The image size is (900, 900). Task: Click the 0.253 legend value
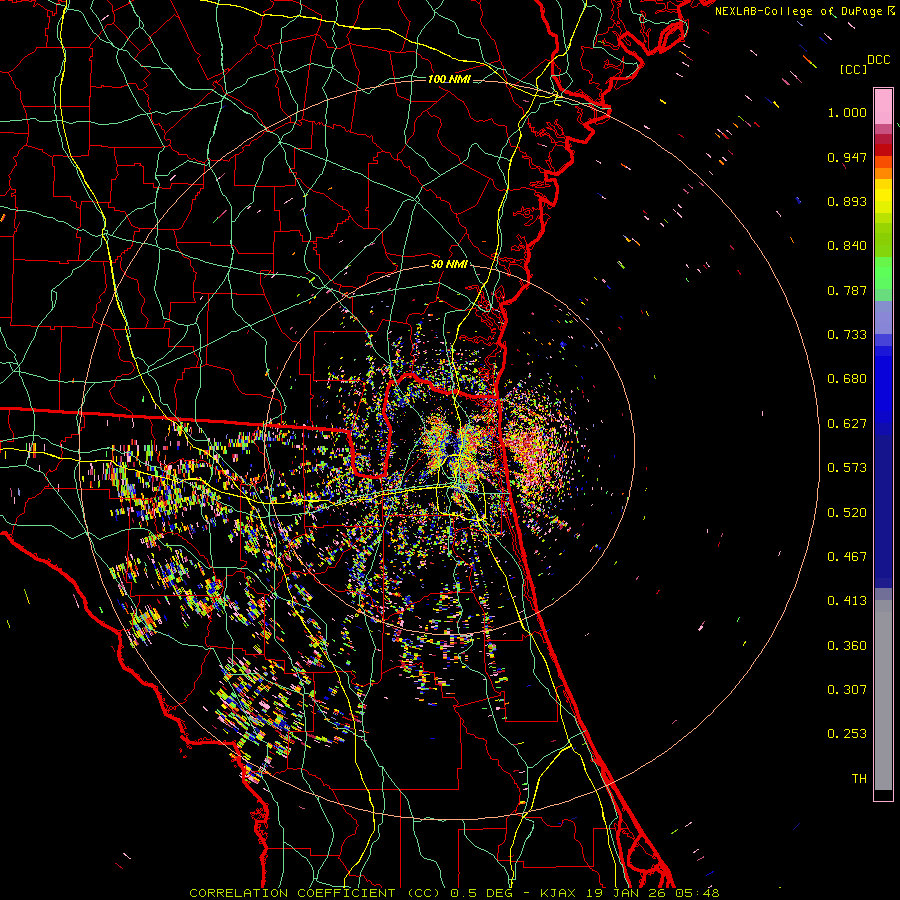[847, 734]
